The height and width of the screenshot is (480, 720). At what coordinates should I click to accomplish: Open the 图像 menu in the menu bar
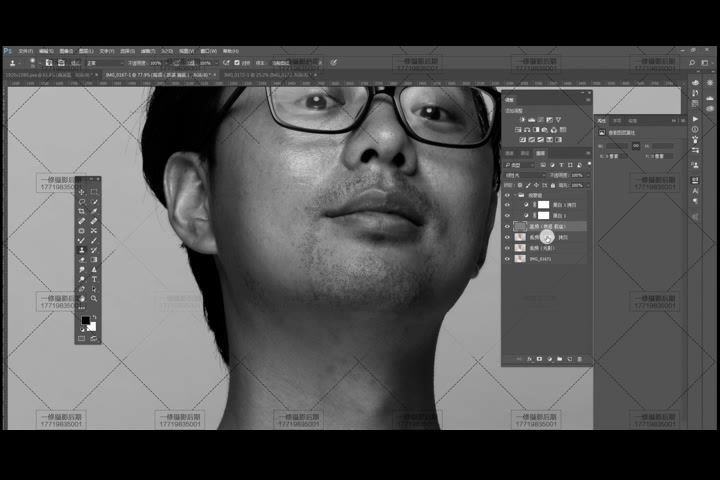(x=66, y=51)
